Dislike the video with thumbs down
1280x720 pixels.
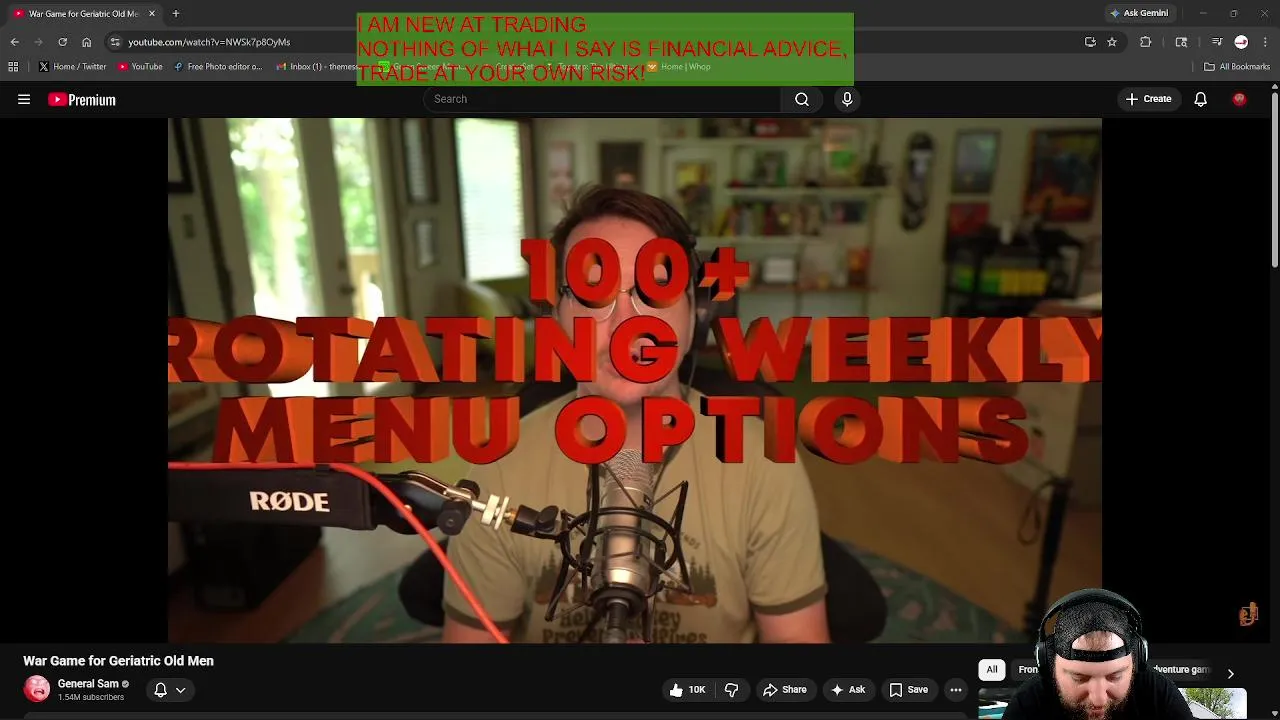732,689
